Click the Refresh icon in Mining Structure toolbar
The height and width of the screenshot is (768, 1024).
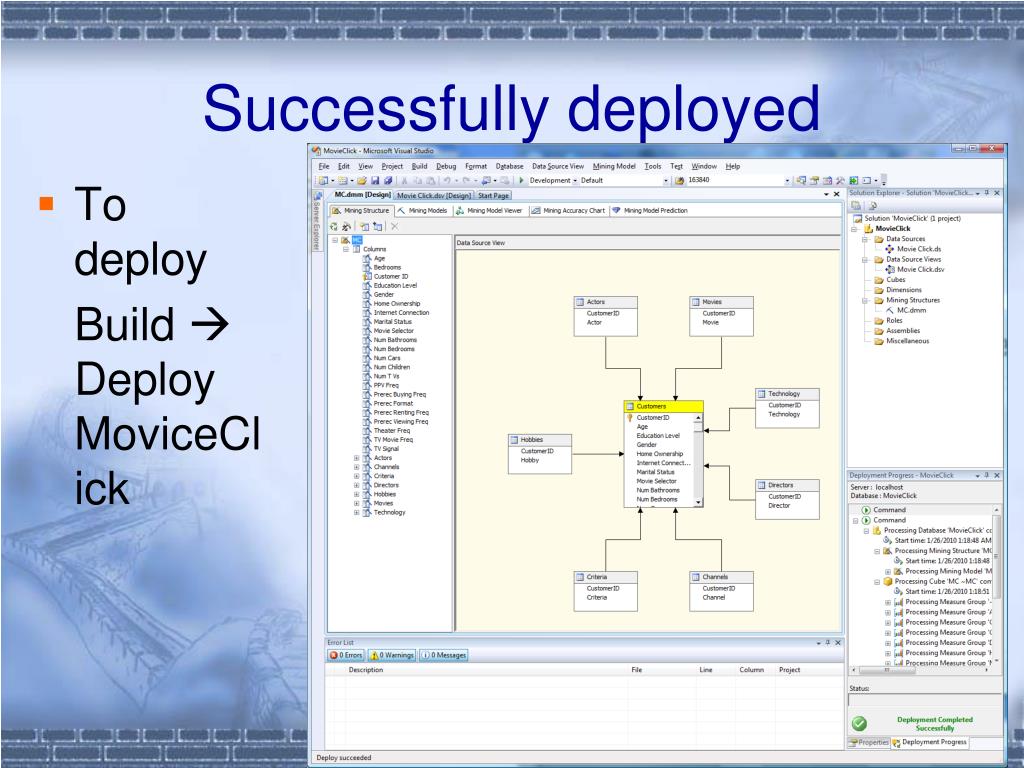point(334,227)
